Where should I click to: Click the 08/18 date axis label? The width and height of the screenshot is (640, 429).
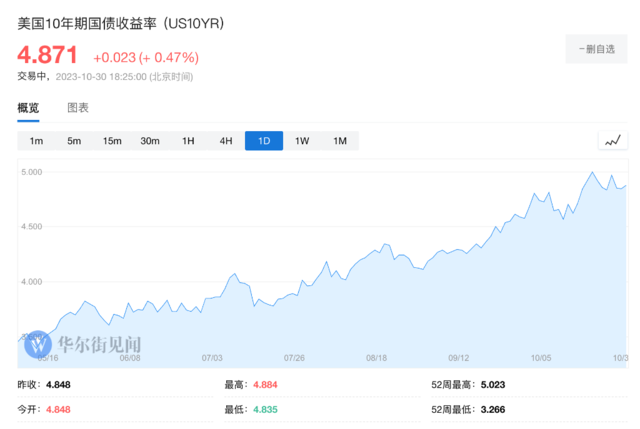[x=376, y=358]
